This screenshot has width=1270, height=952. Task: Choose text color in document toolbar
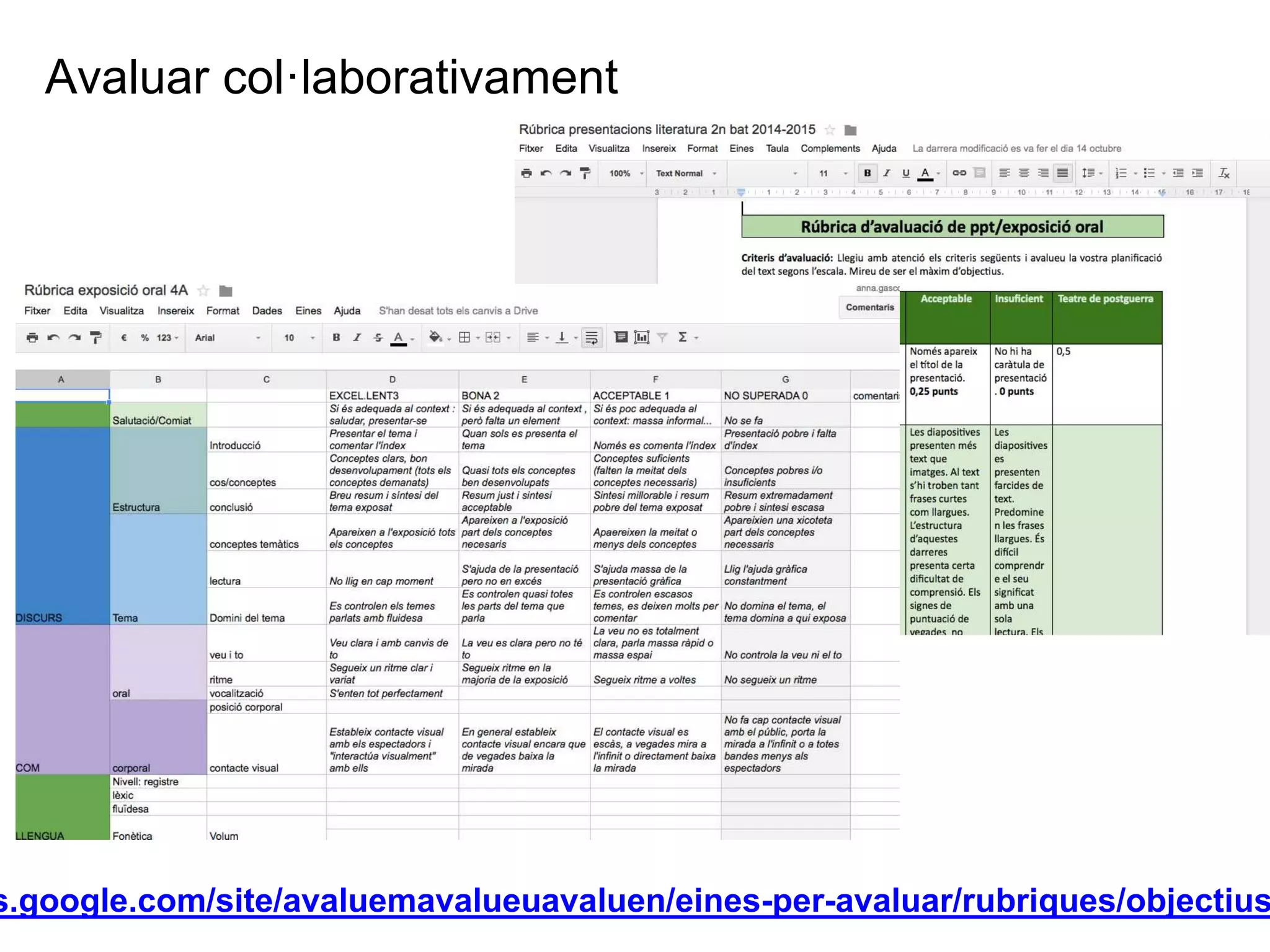(925, 174)
